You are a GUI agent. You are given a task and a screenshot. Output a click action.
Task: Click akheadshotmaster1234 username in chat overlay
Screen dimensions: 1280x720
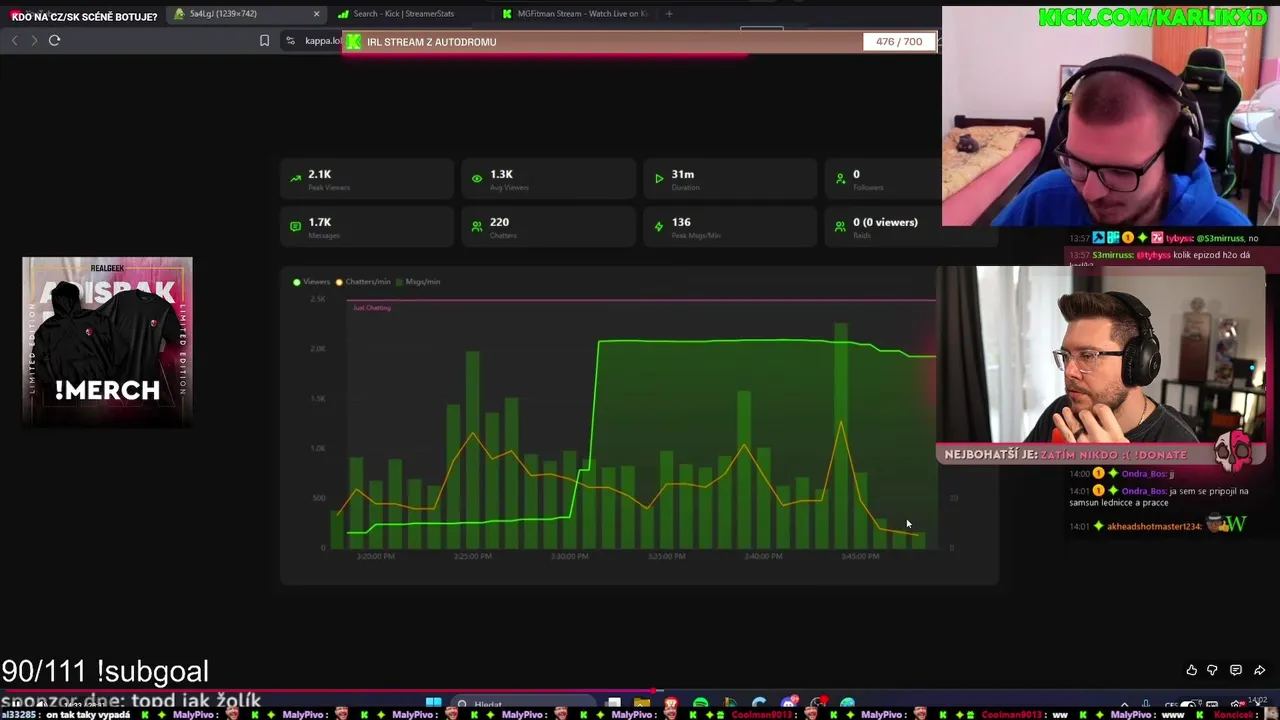click(1154, 526)
